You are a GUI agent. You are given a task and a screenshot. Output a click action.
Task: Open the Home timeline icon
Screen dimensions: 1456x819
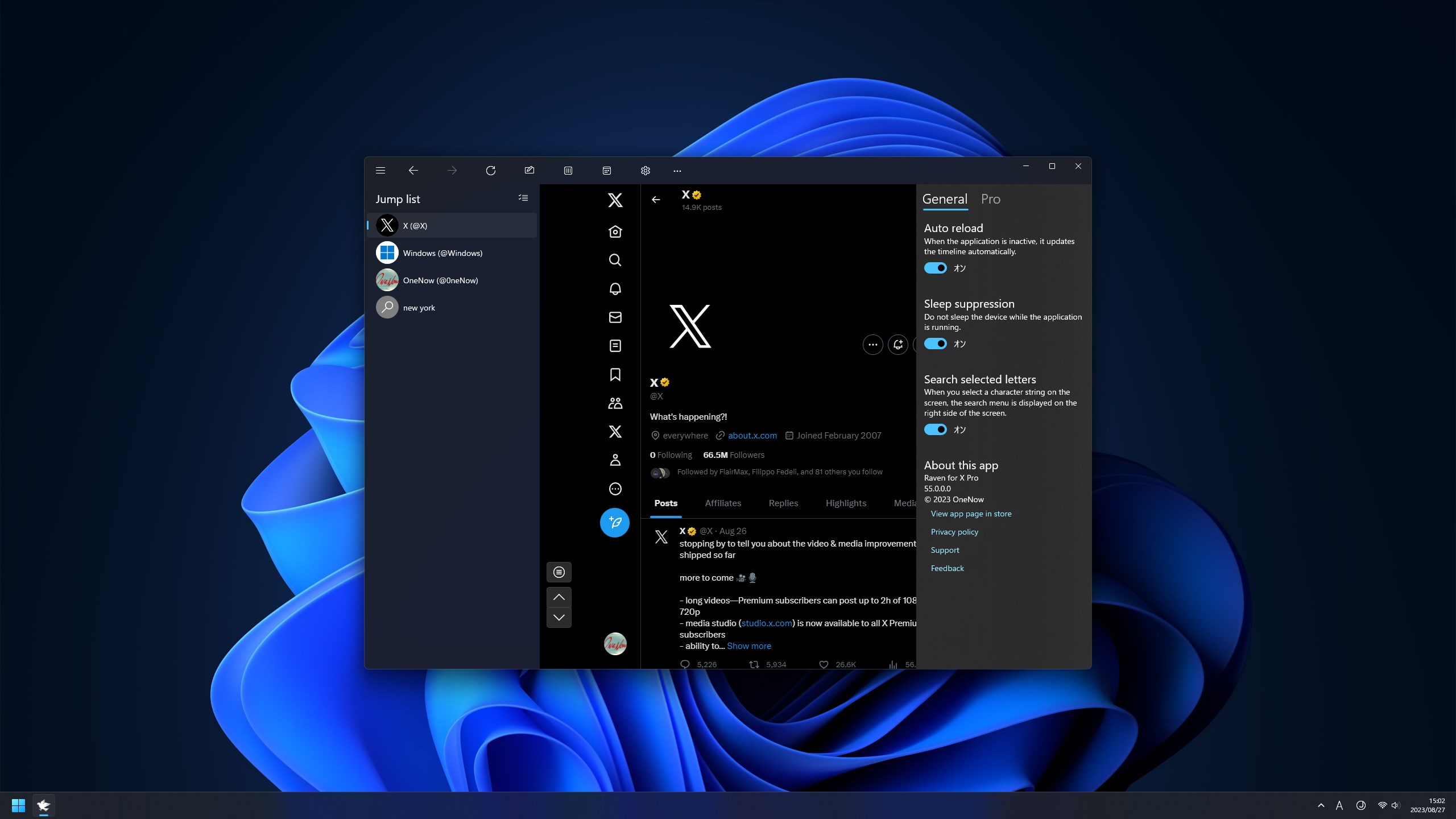tap(615, 232)
